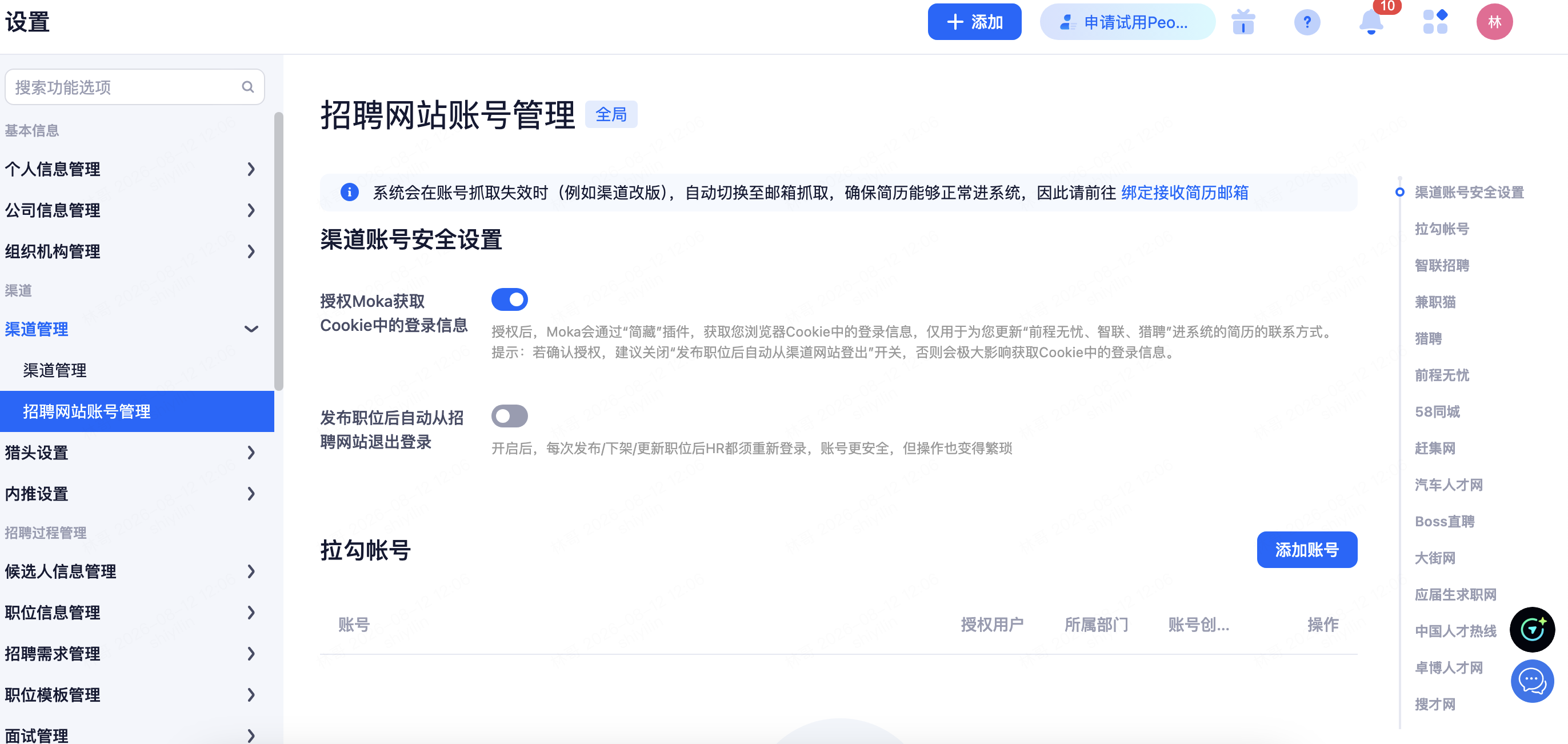Click the blue 添加 button
The width and height of the screenshot is (1568, 744).
[x=974, y=22]
